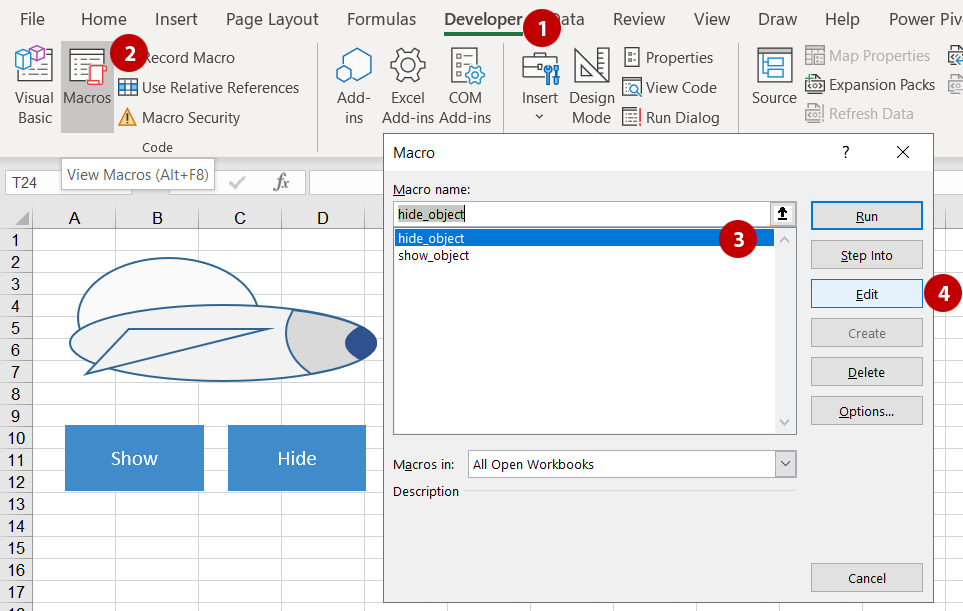Viewport: 963px width, 611px height.
Task: Run the hide_object macro
Action: point(866,215)
